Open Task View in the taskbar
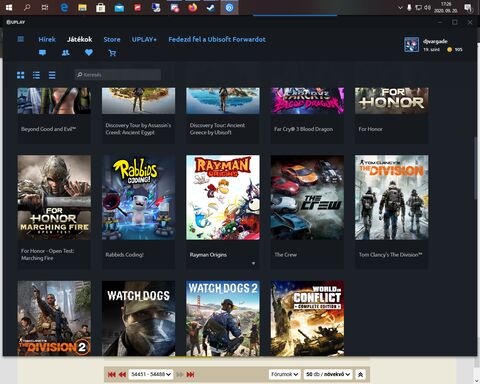Screen dimensions: 480x384 (x=45, y=7)
